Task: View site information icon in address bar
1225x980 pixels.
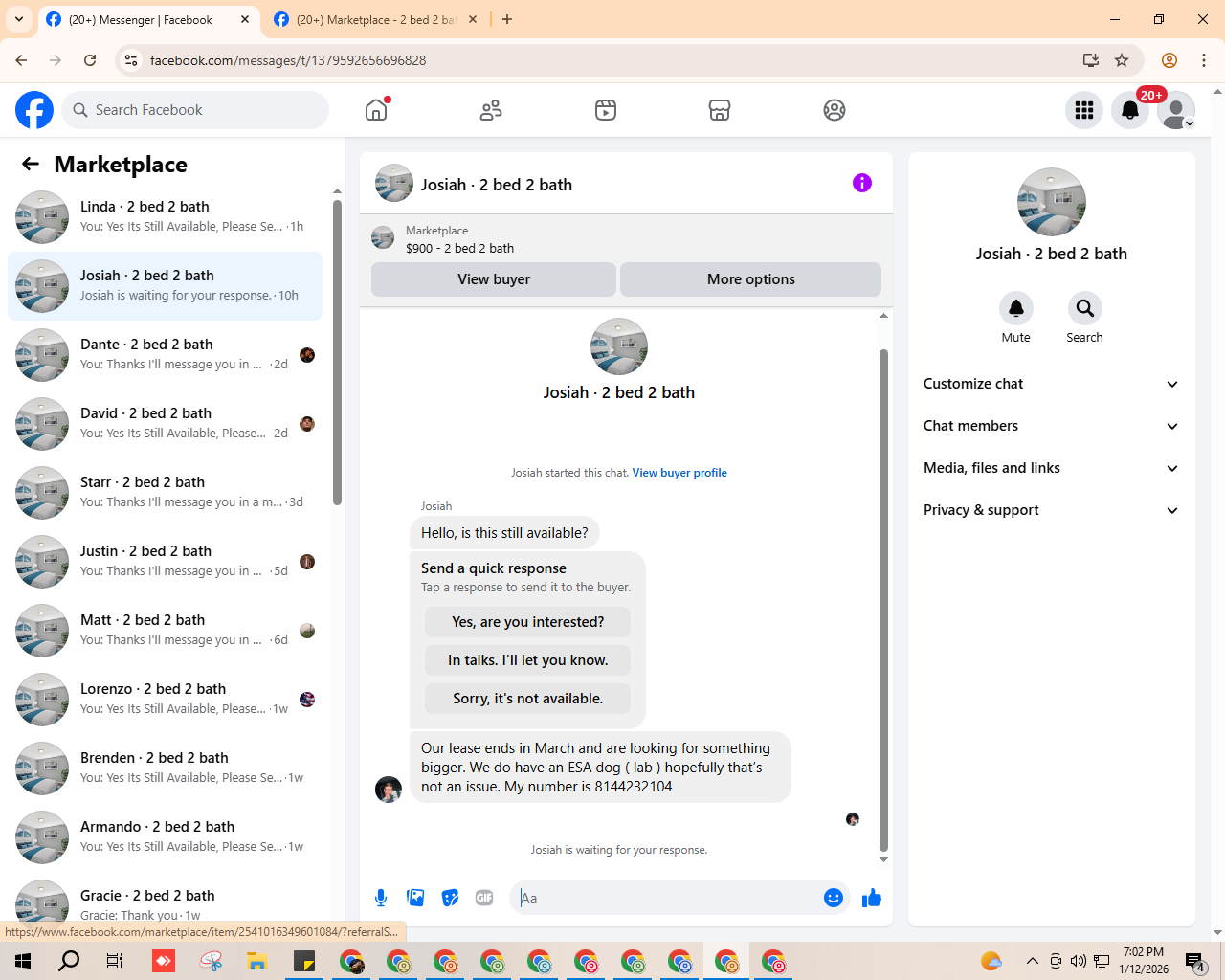Action: [x=131, y=60]
